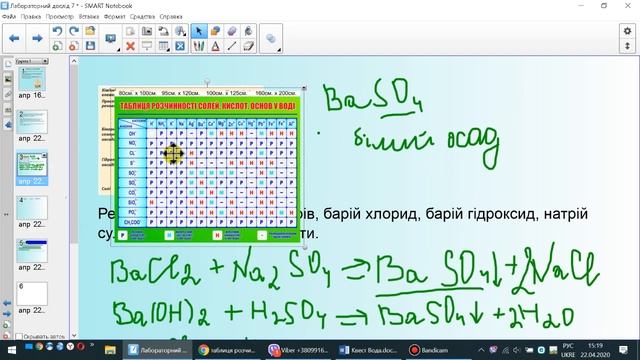
Task: Click the Paste icon
Action: pos(130,31)
